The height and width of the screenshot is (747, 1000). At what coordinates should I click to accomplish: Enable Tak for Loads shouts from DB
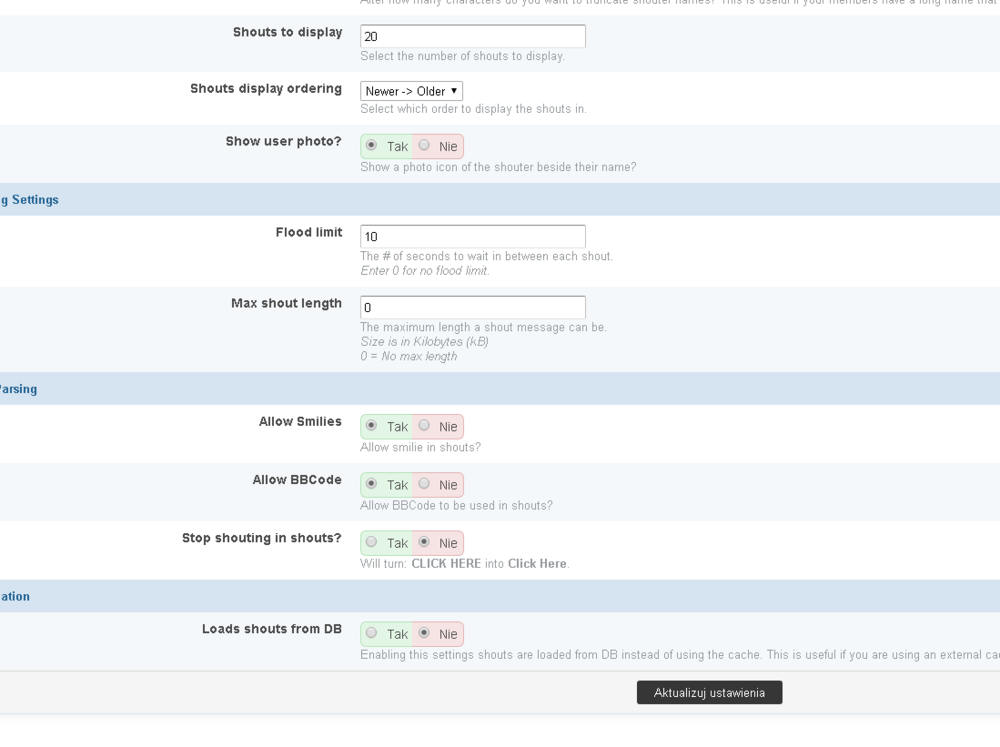click(x=372, y=633)
